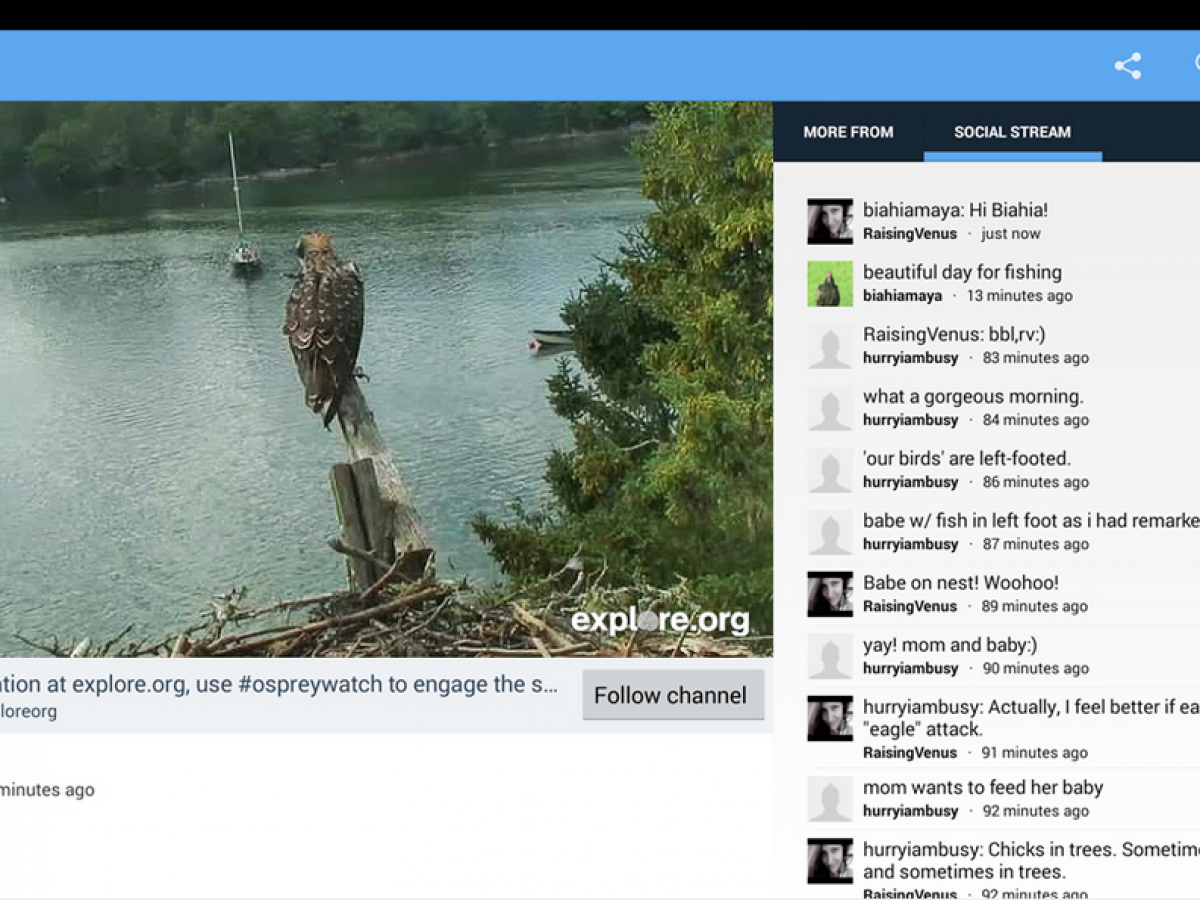Open RaisingVenus username under "Babe on nest! Woohoo!"
Viewport: 1200px width, 900px height.
click(910, 606)
